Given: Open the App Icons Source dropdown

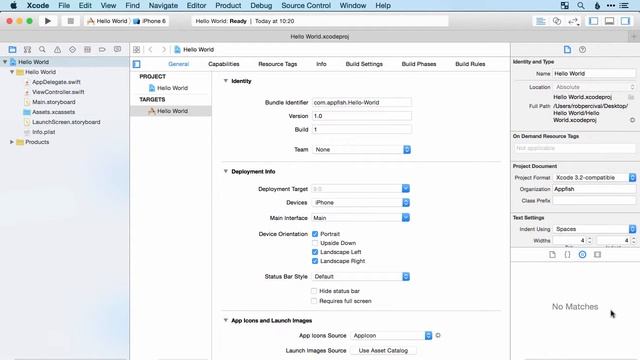Looking at the screenshot, I should (x=391, y=335).
